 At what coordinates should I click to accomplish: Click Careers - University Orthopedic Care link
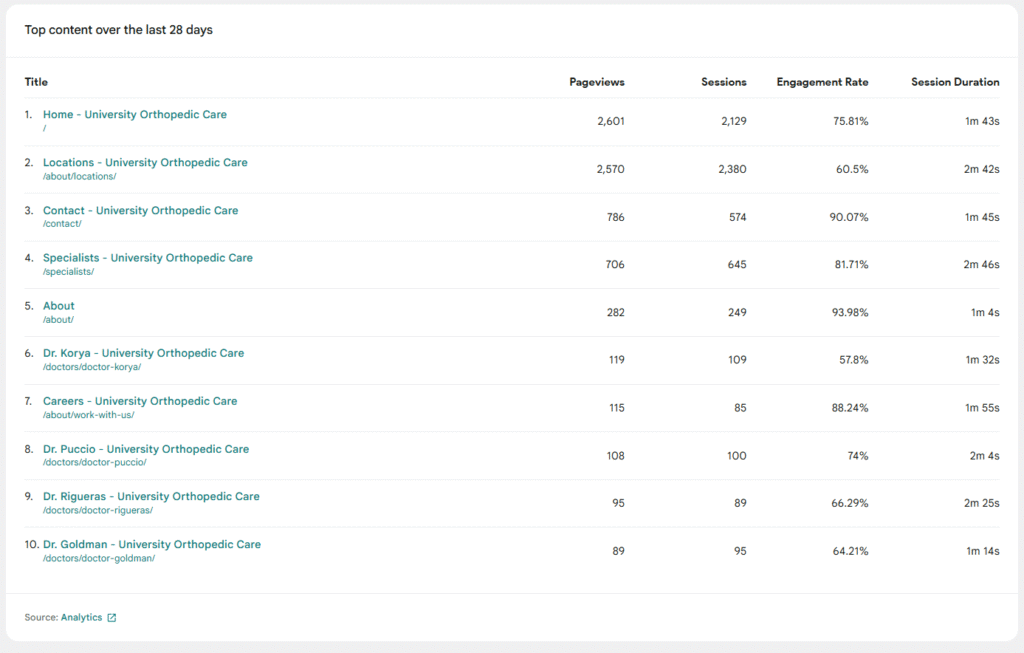pyautogui.click(x=140, y=401)
